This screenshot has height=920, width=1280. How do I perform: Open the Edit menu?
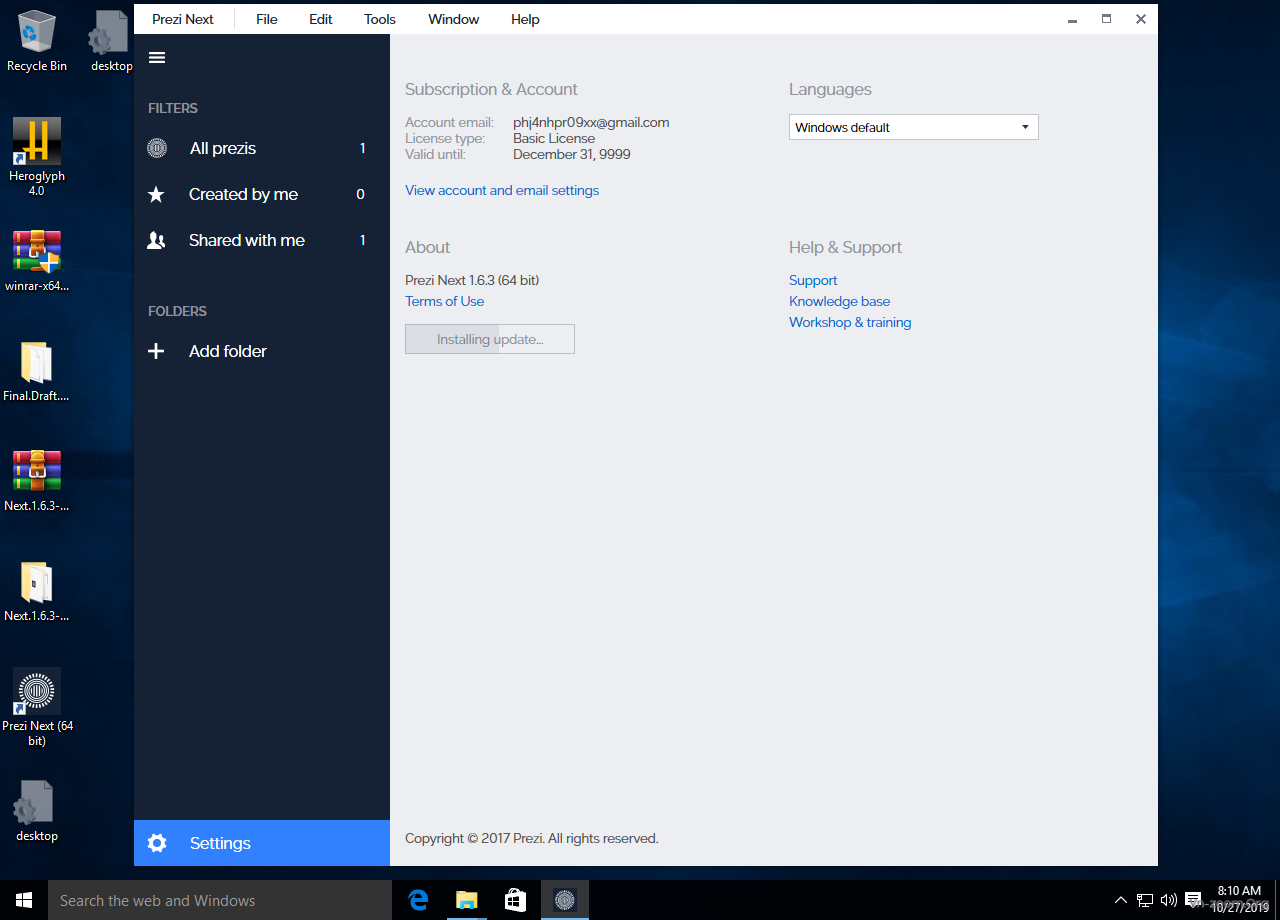[321, 19]
